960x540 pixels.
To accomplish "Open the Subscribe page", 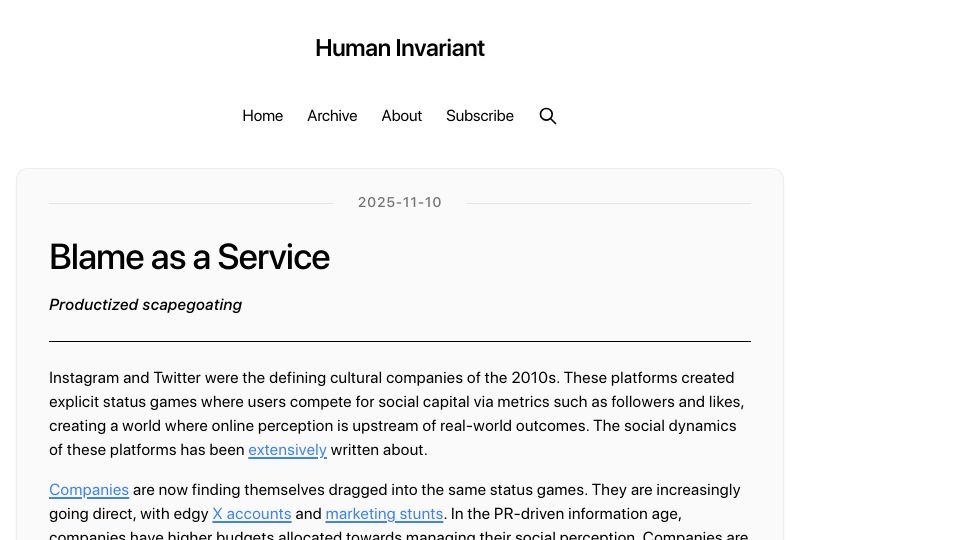I will (479, 116).
